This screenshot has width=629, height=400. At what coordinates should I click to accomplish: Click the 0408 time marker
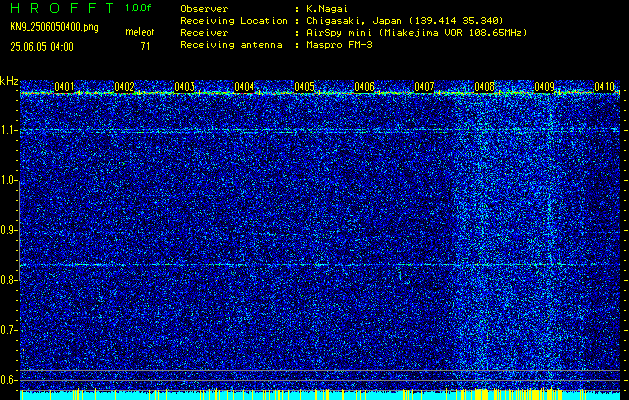485,87
